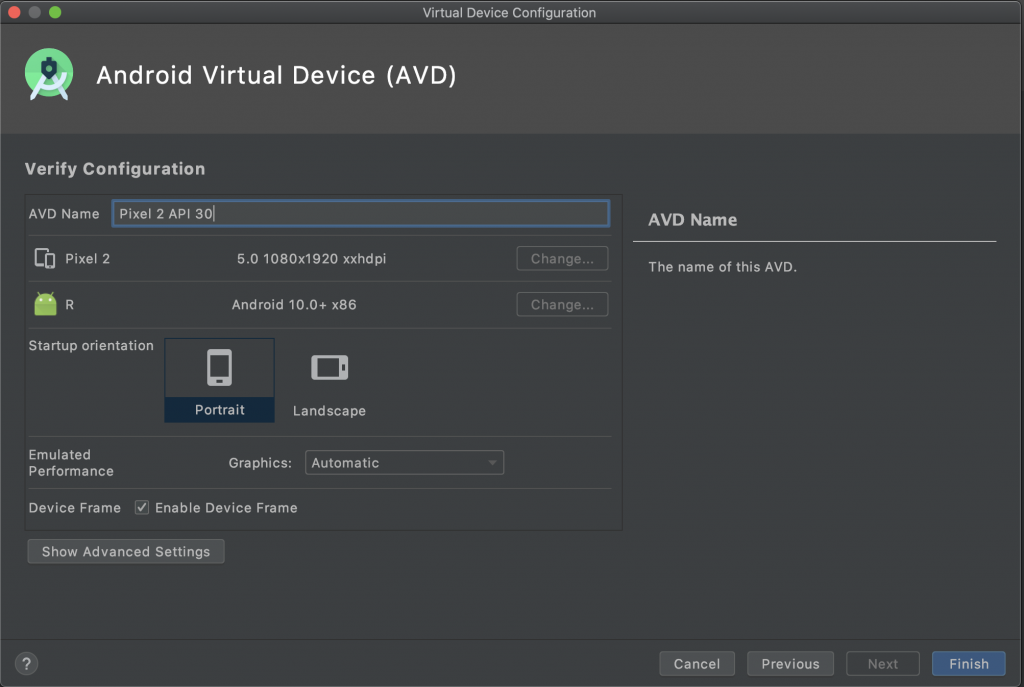This screenshot has height=687, width=1024.
Task: Open the Graphics Automatic dropdown
Action: [x=404, y=462]
